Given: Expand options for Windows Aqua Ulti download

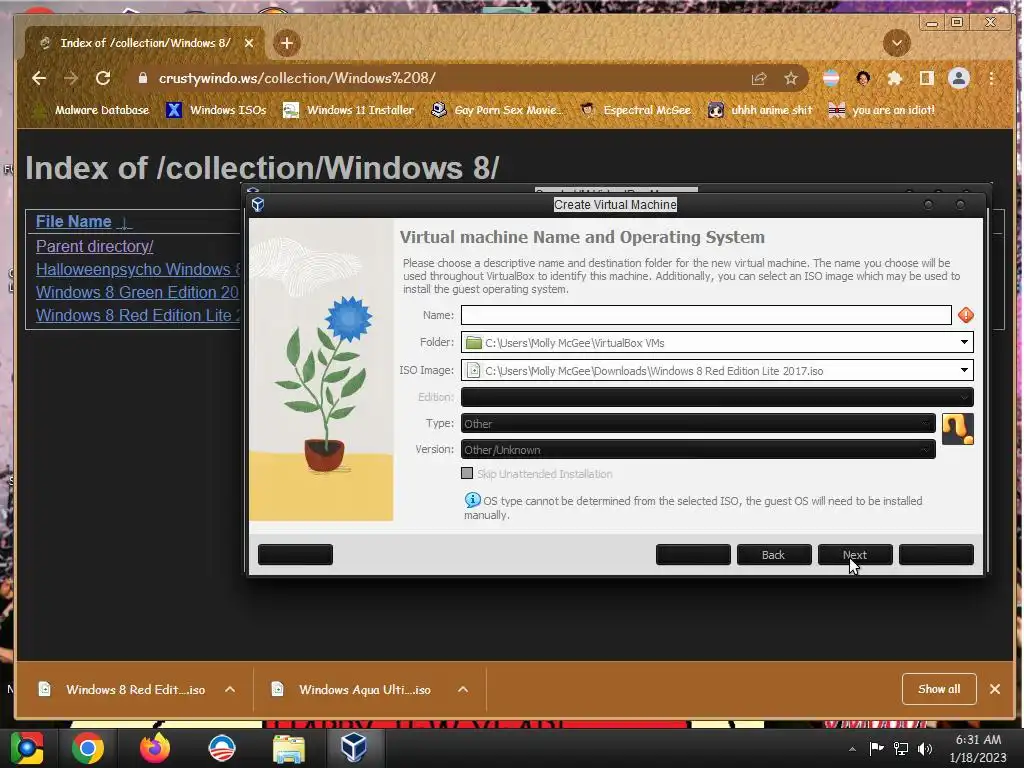Looking at the screenshot, I should 463,690.
